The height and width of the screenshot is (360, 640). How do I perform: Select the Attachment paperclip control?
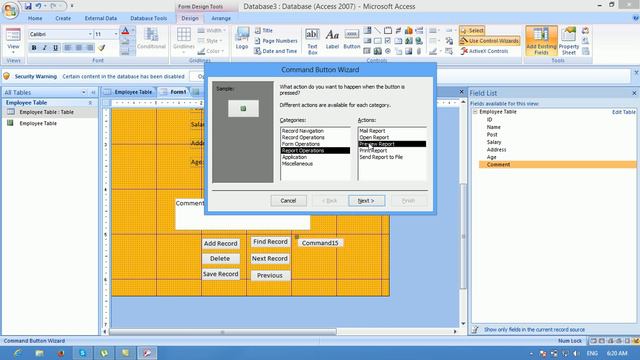pos(419,51)
